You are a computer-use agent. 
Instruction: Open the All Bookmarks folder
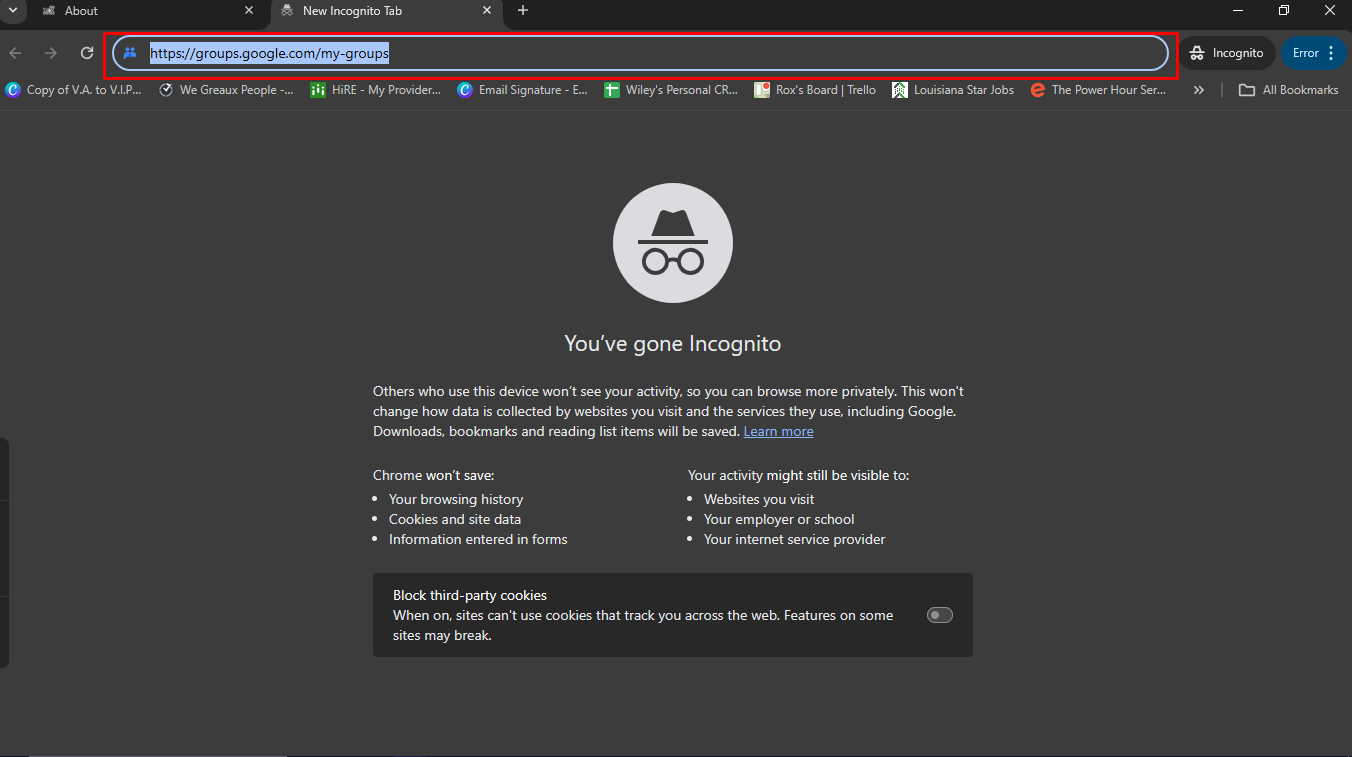1288,90
